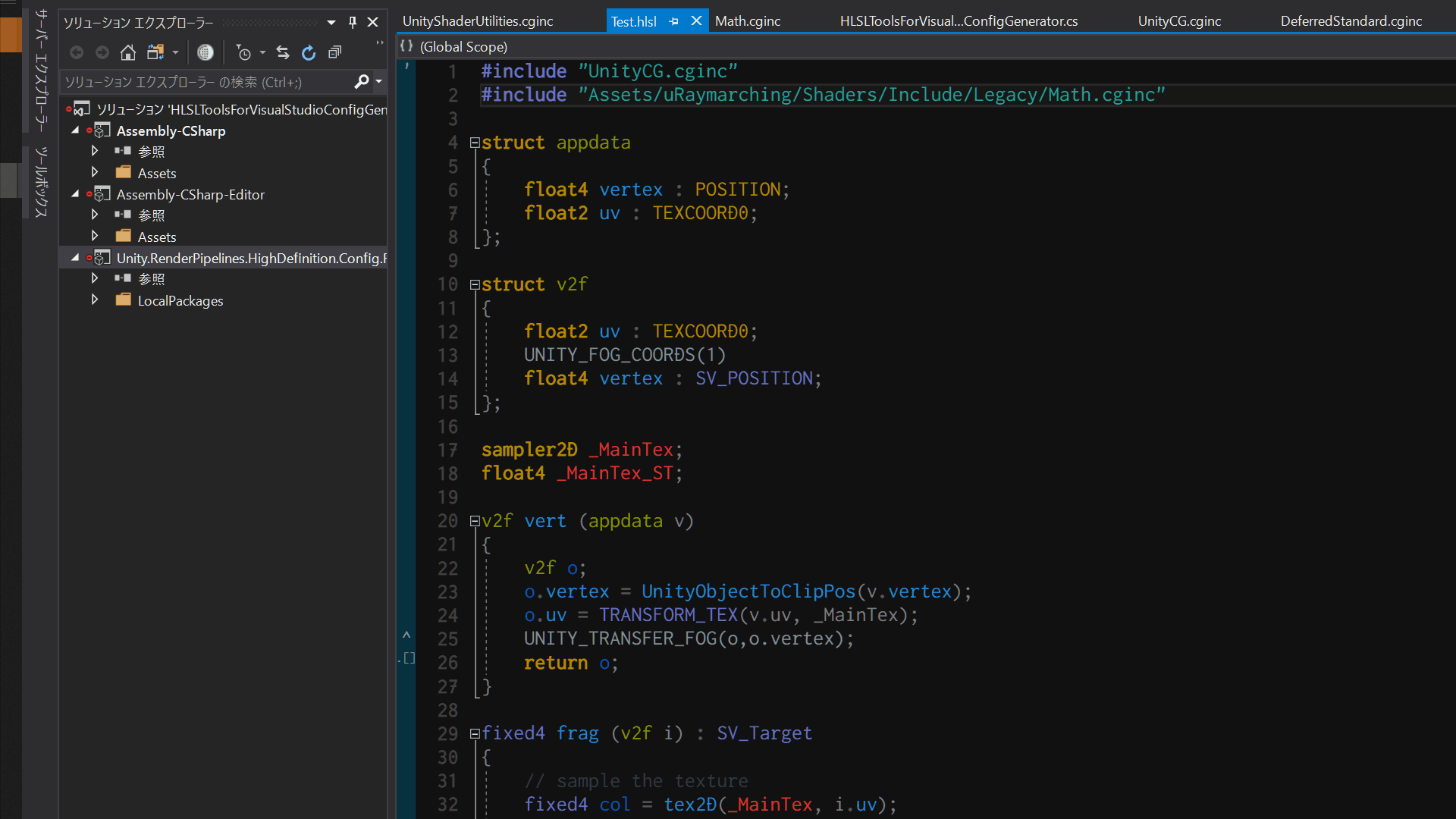The image size is (1456, 819).
Task: Select the Sync with Active Document icon
Action: pyautogui.click(x=283, y=52)
